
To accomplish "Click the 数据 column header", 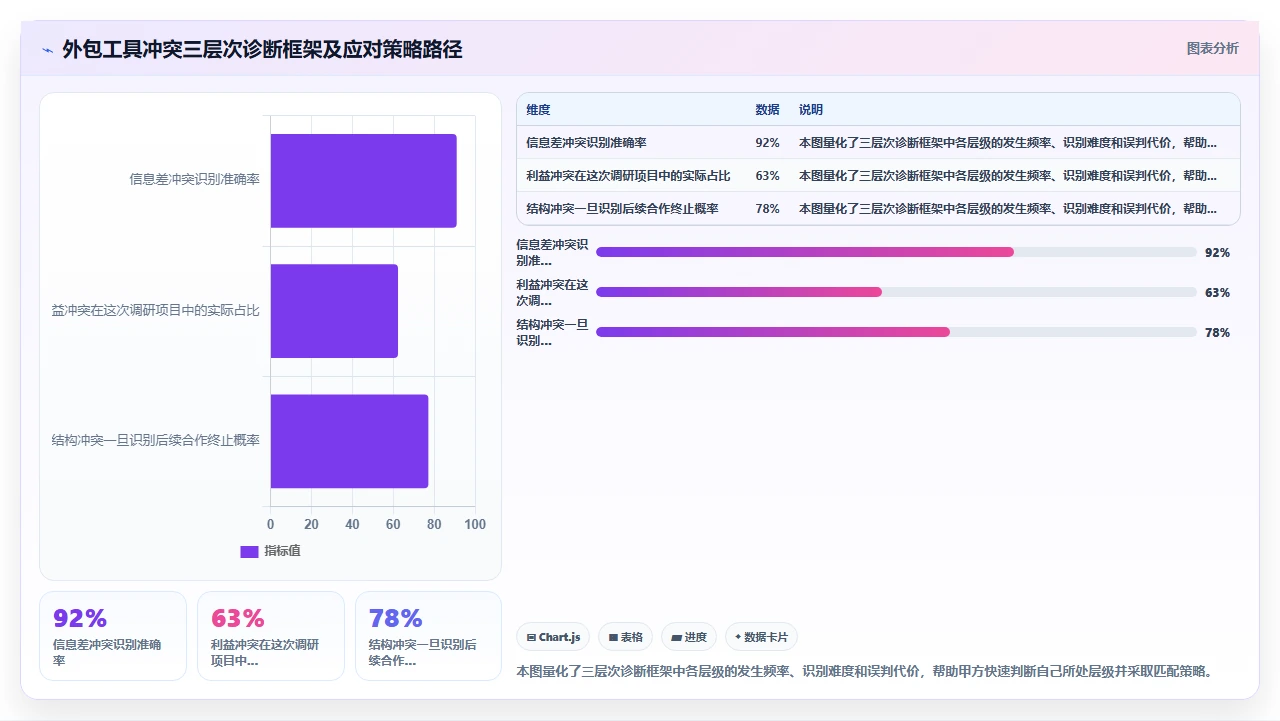I will 767,110.
